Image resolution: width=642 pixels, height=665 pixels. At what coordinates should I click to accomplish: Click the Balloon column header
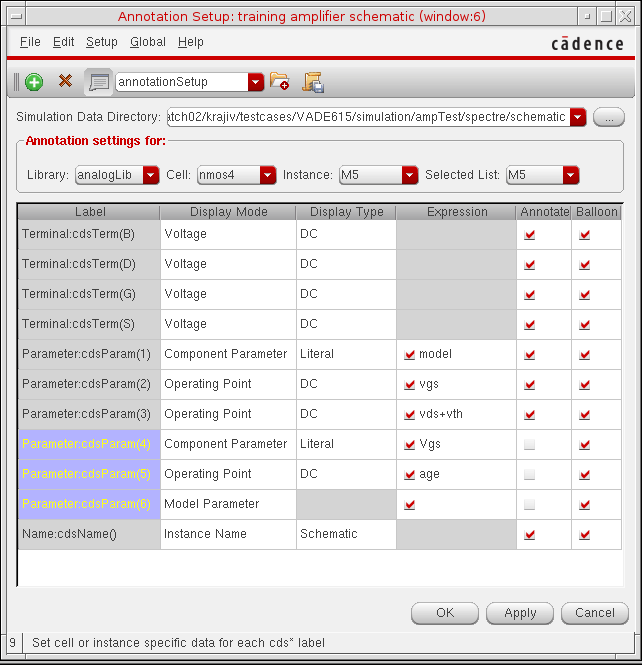596,212
